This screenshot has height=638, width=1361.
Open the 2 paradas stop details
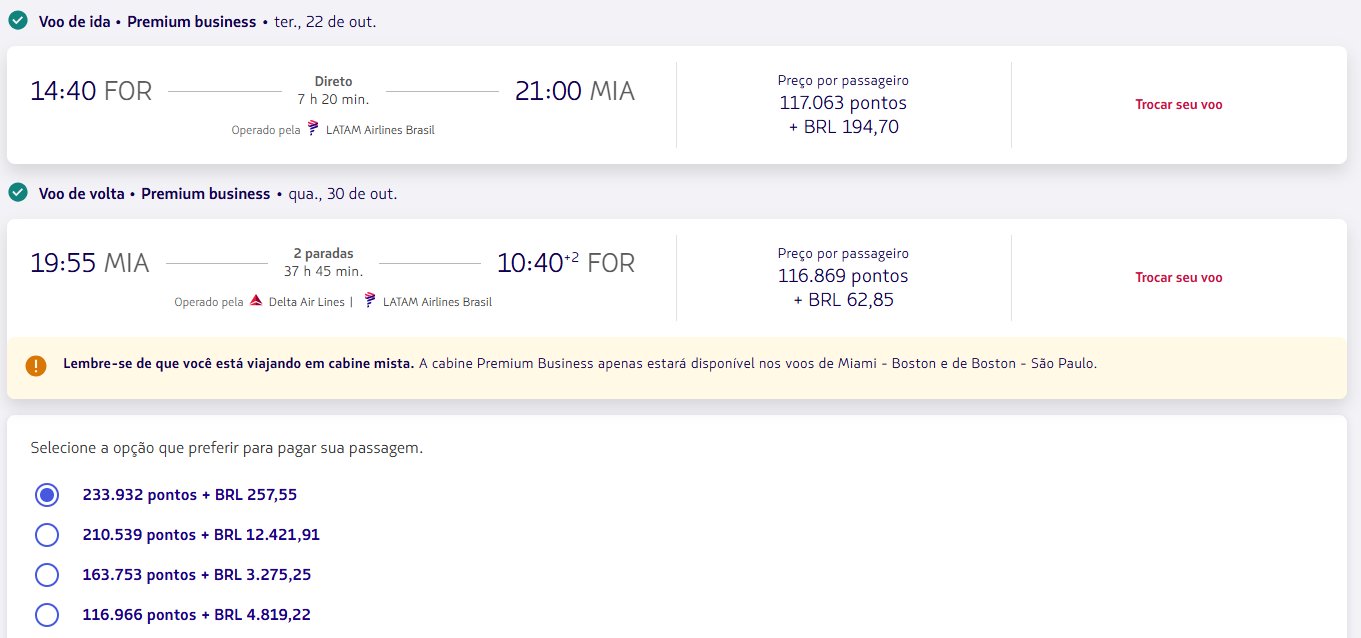[323, 254]
